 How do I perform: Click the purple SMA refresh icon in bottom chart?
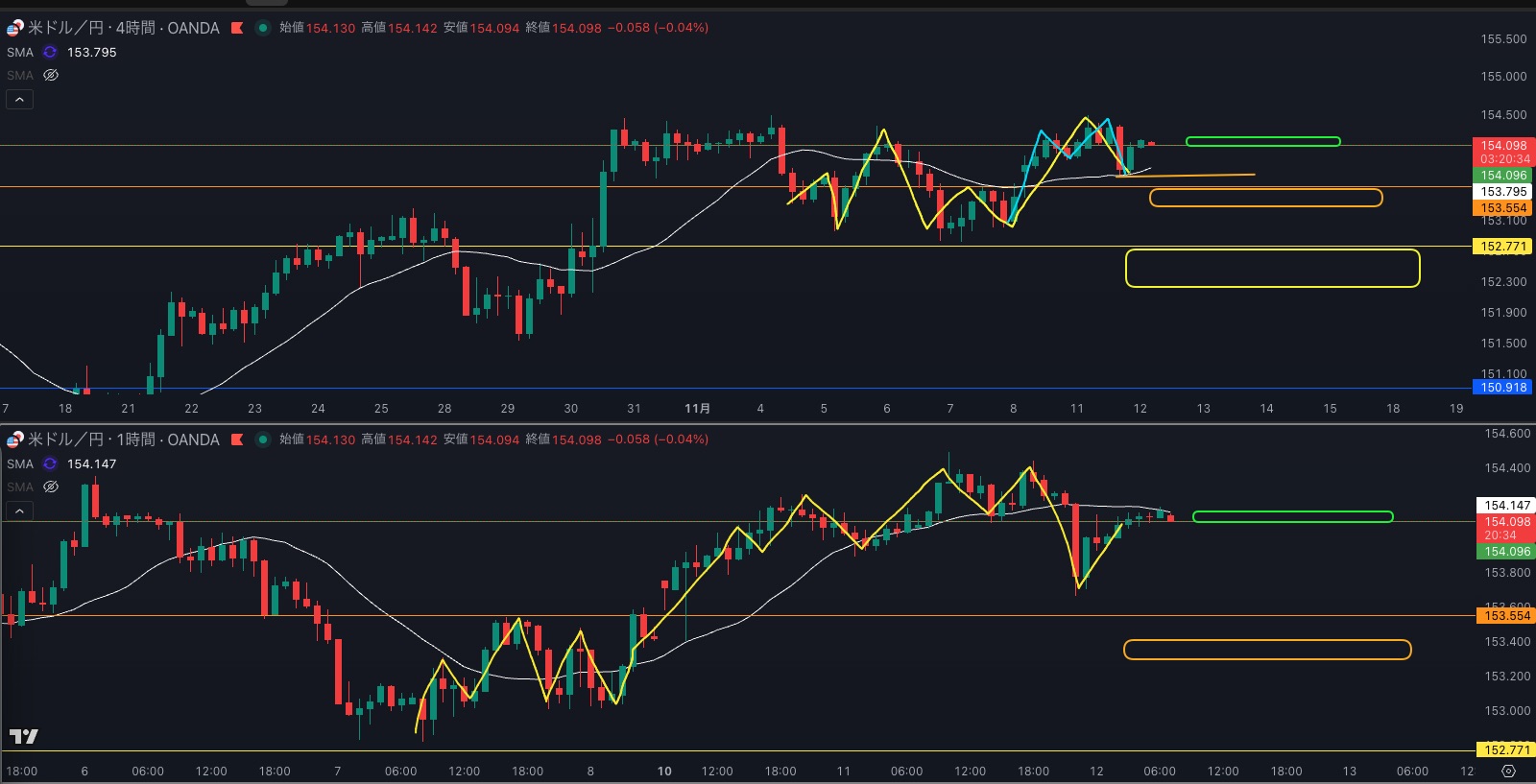[x=50, y=464]
